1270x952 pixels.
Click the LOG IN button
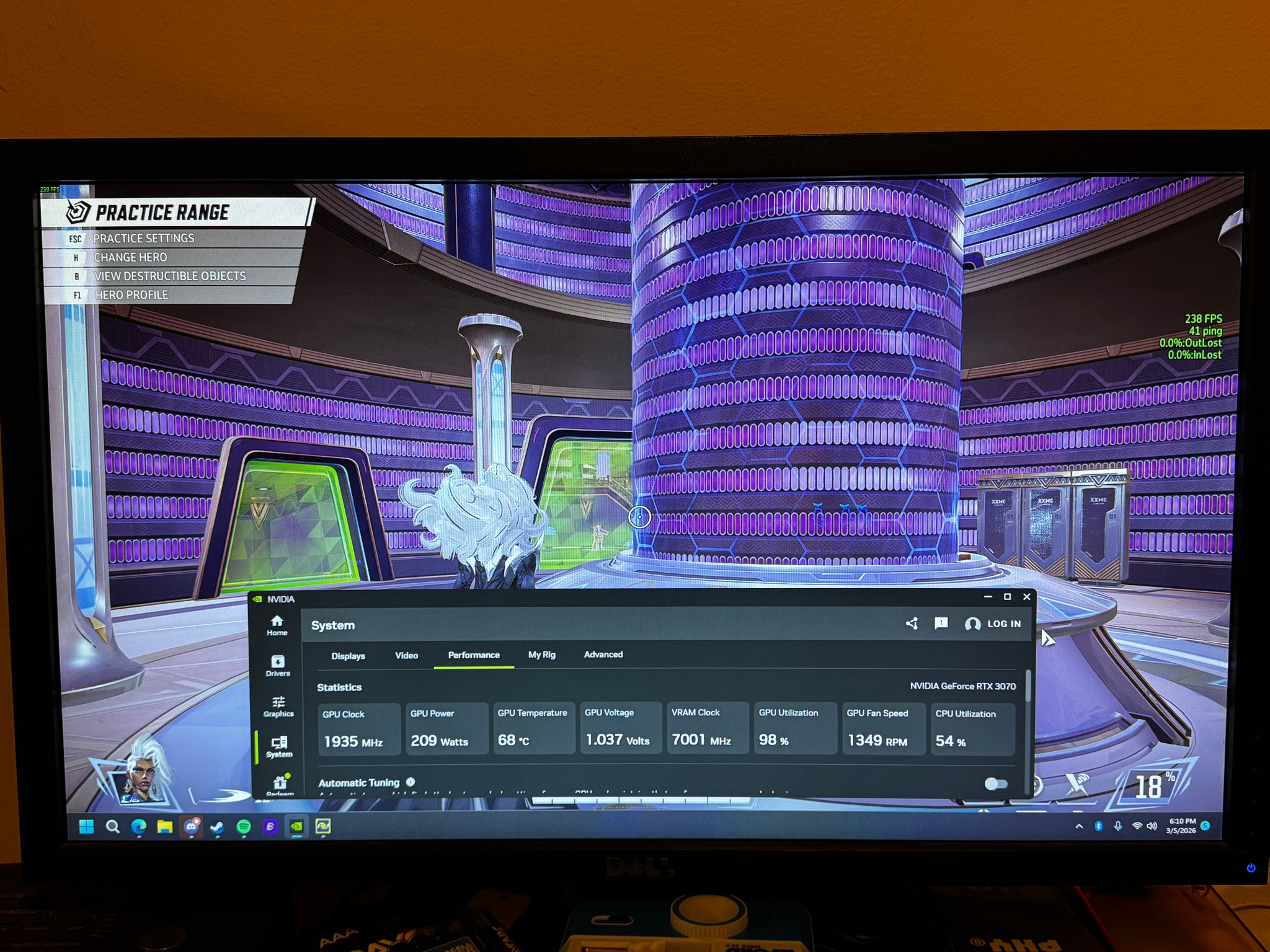(x=993, y=624)
